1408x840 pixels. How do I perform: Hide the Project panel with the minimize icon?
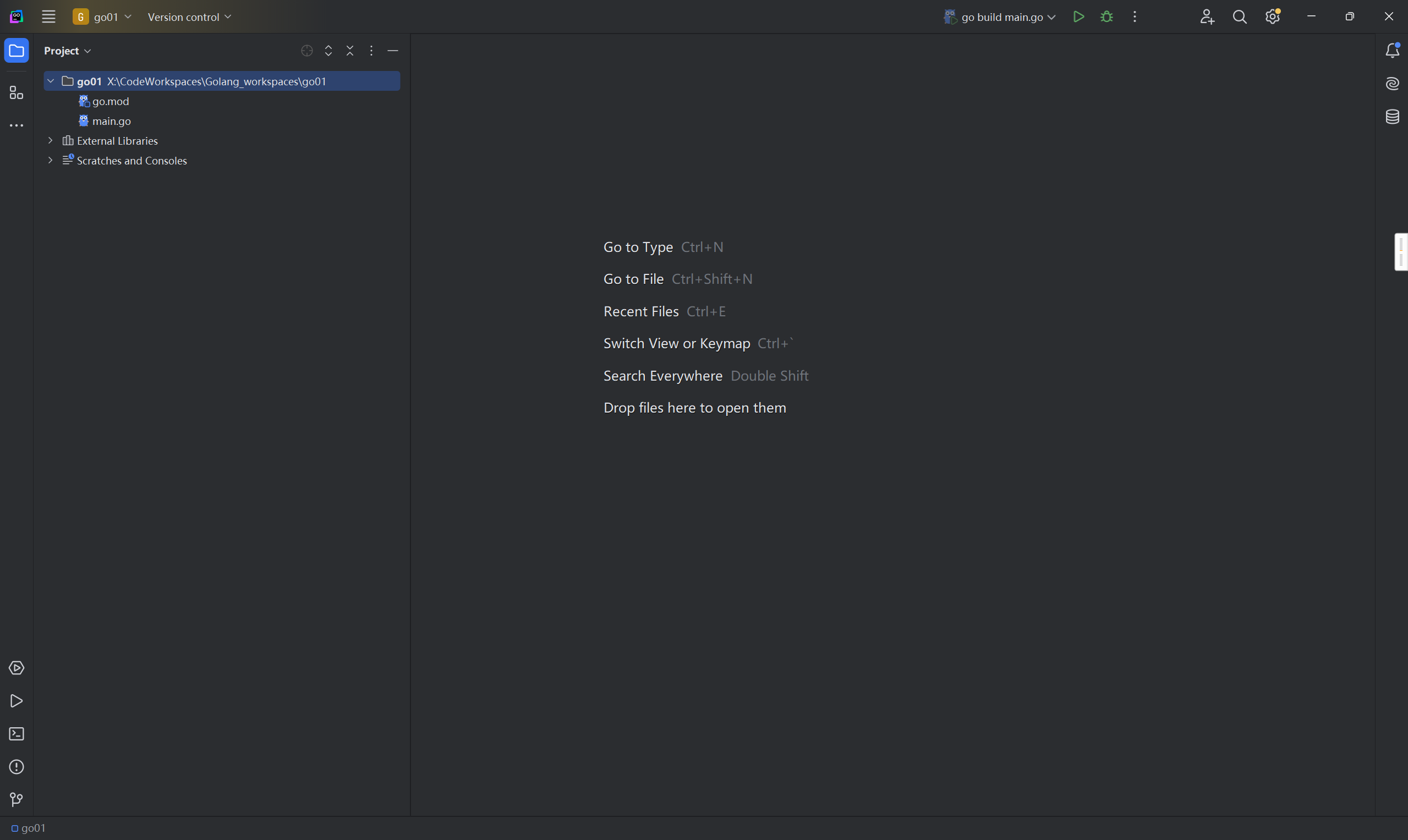[393, 51]
